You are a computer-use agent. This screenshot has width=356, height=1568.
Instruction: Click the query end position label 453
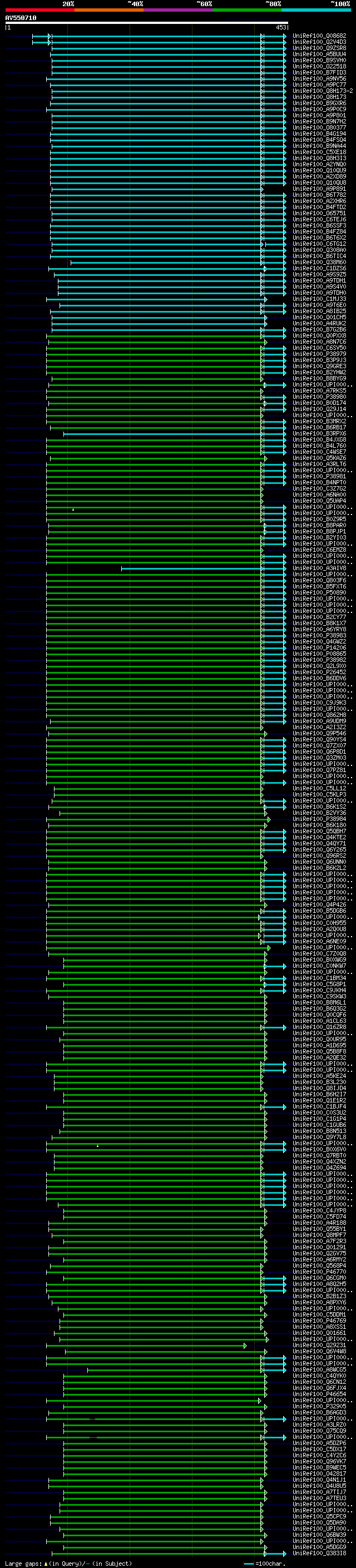click(x=281, y=27)
